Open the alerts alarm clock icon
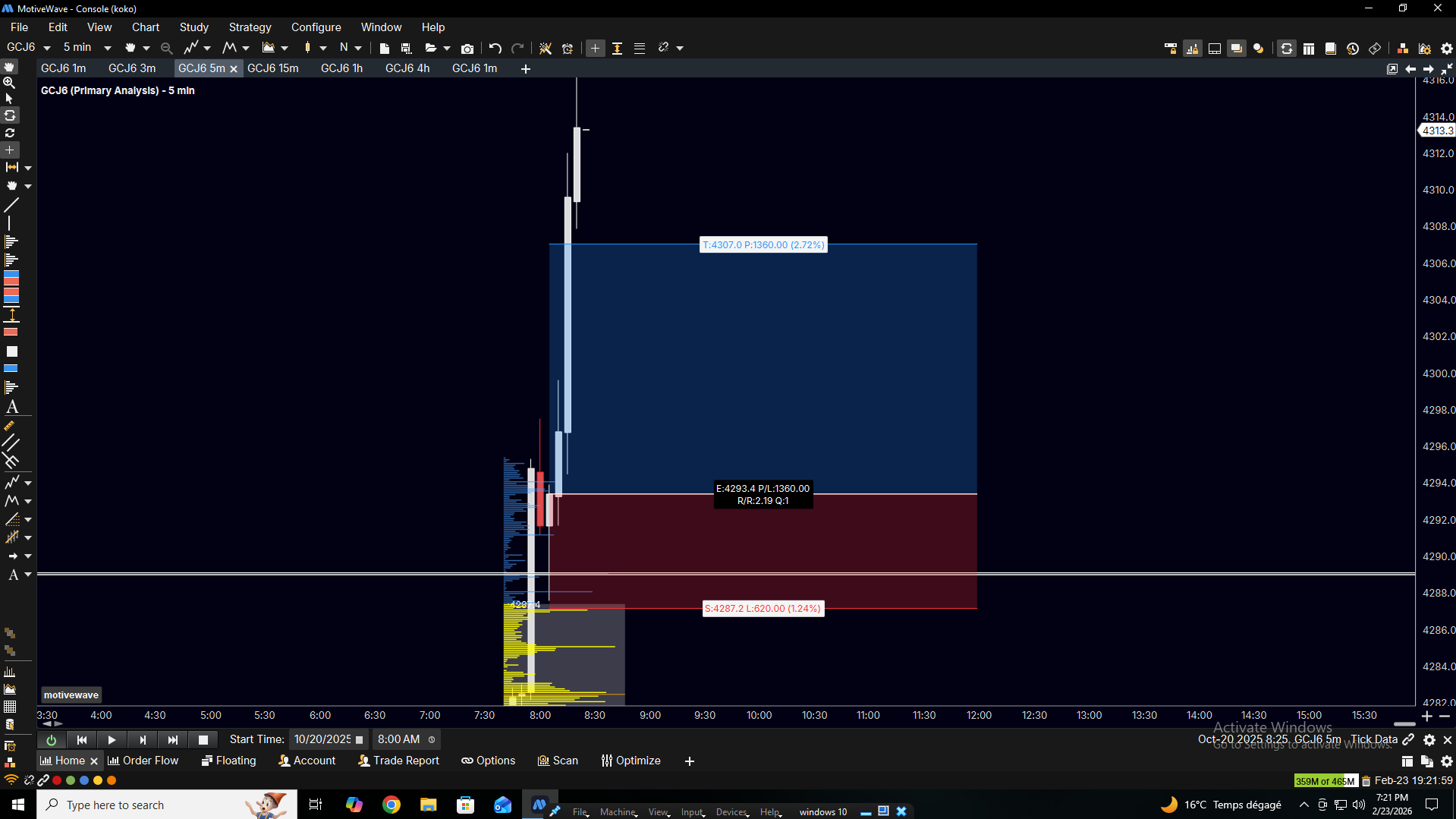 tap(568, 49)
